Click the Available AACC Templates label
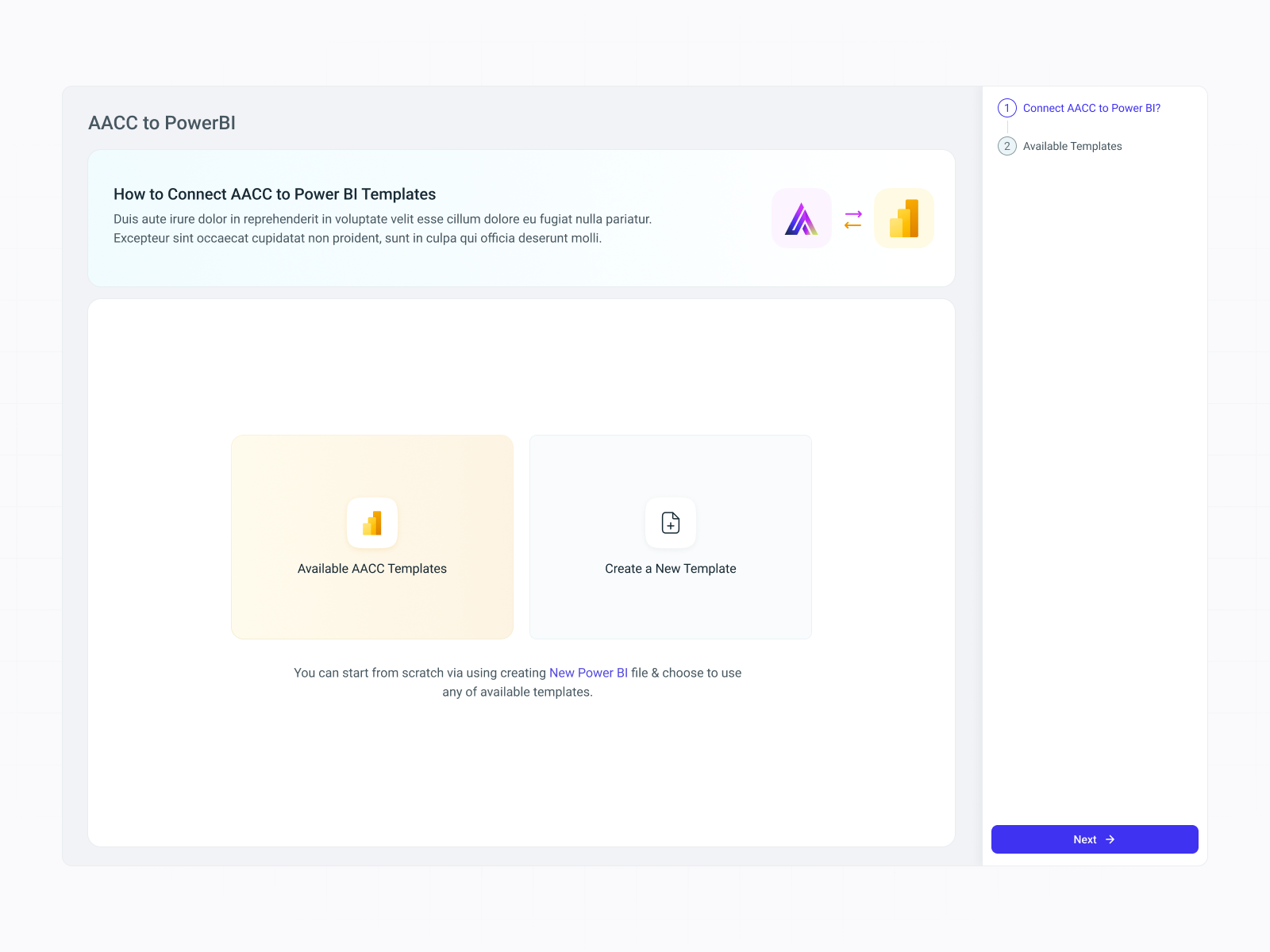1270x952 pixels. click(372, 569)
